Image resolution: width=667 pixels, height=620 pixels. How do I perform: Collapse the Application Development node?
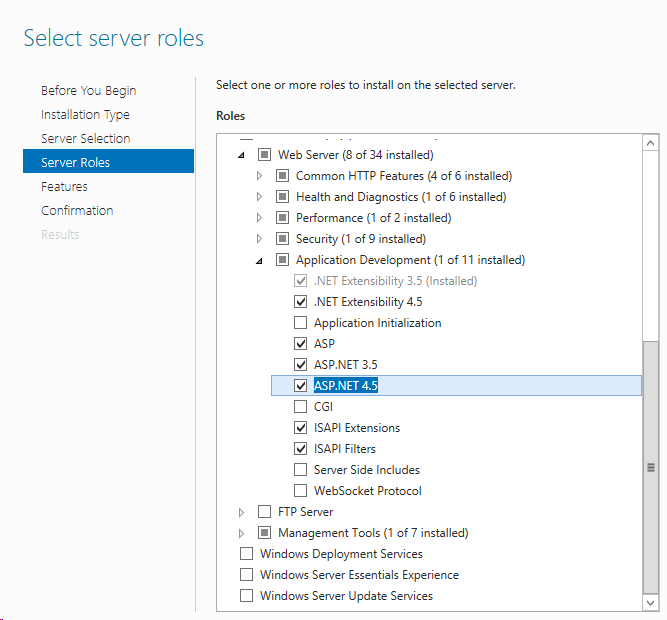pos(260,261)
